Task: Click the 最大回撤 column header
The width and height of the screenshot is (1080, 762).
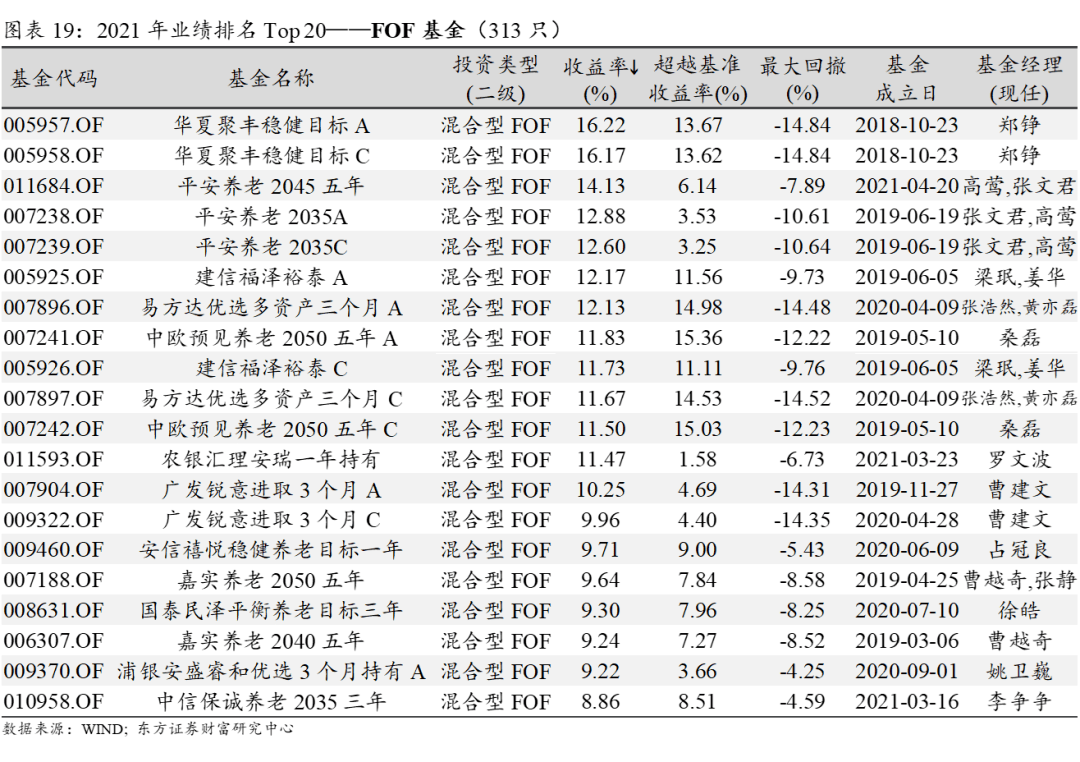Action: point(802,79)
